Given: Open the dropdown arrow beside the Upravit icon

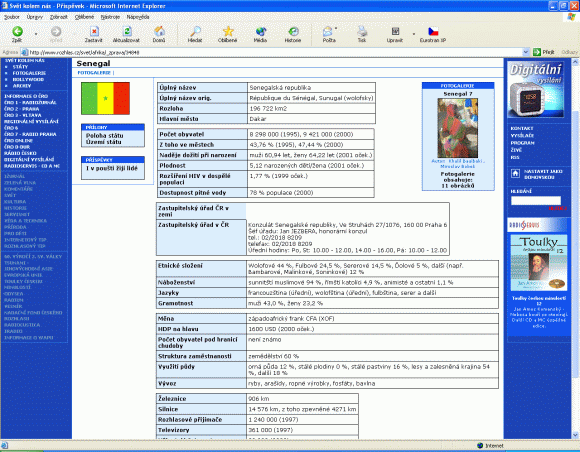Looking at the screenshot, I should click(414, 34).
